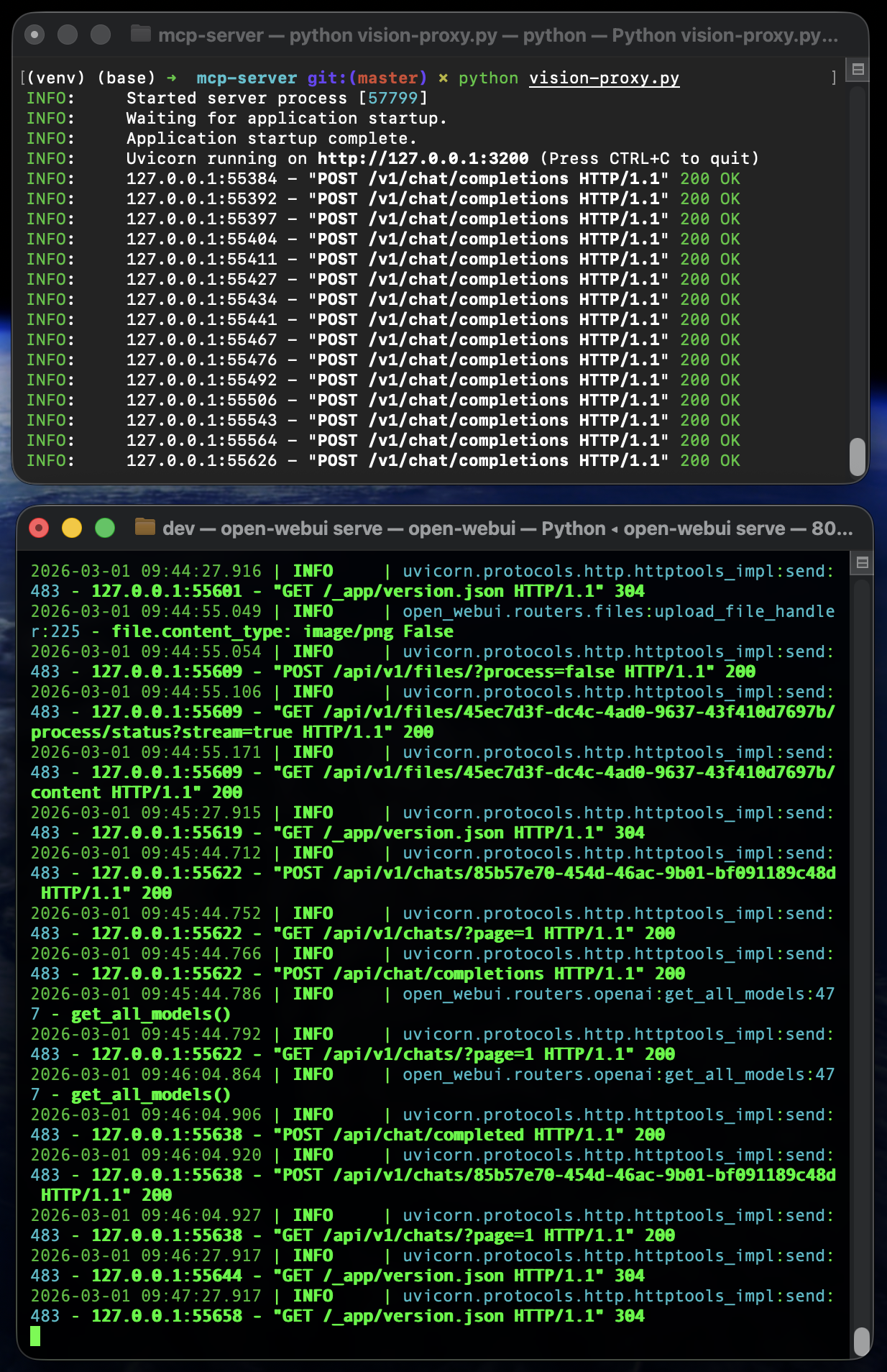Click the scrollbar thumb in the open-webui terminal

861,1341
